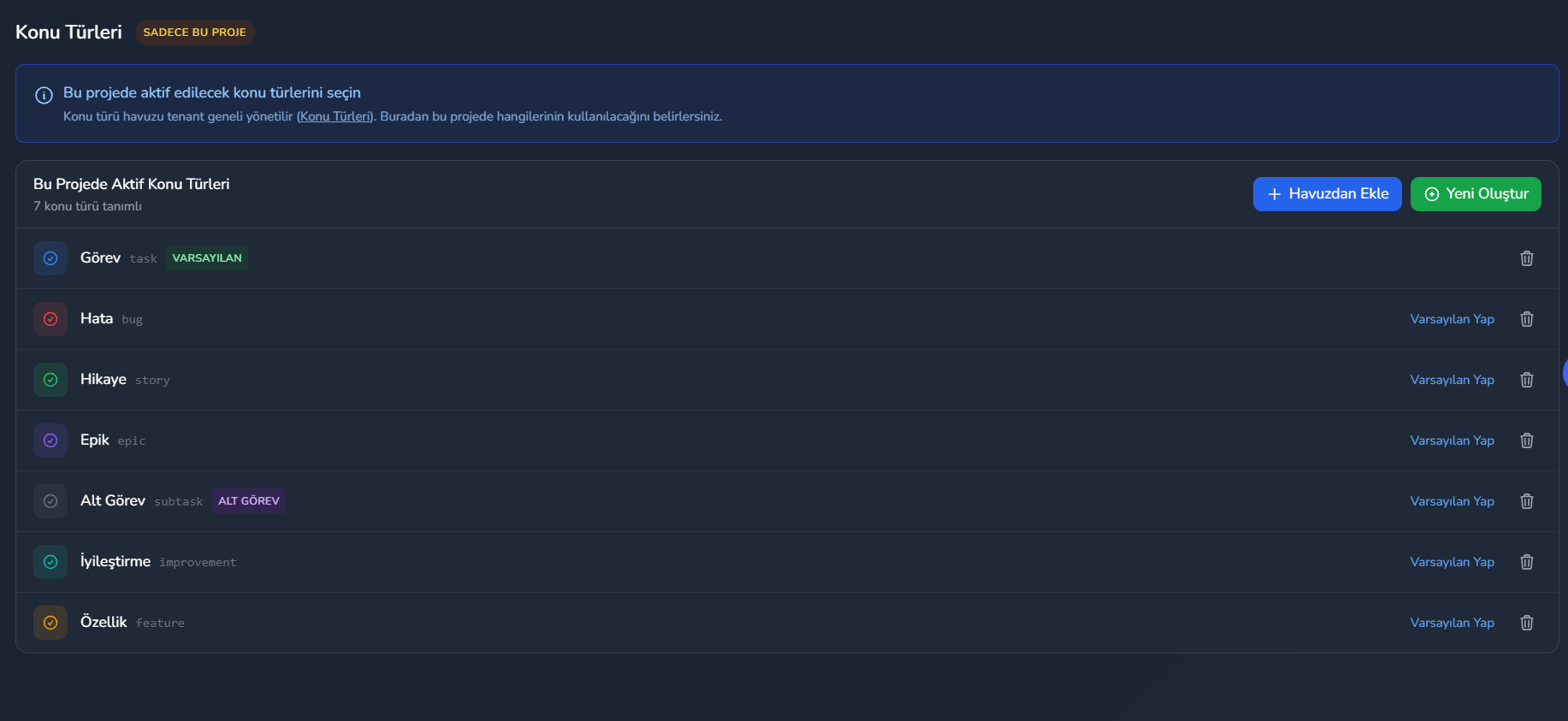Viewport: 1568px width, 721px height.
Task: Click the VARSAYILAN badge next to Görev
Action: 207,258
